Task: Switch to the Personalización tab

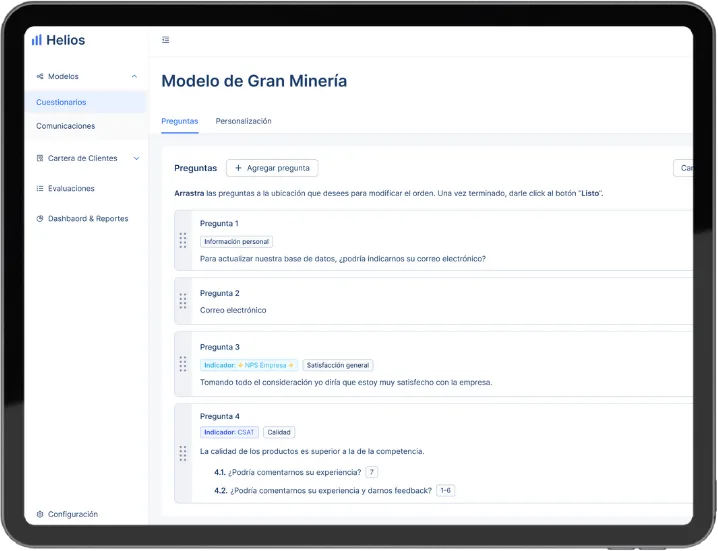Action: click(x=243, y=121)
